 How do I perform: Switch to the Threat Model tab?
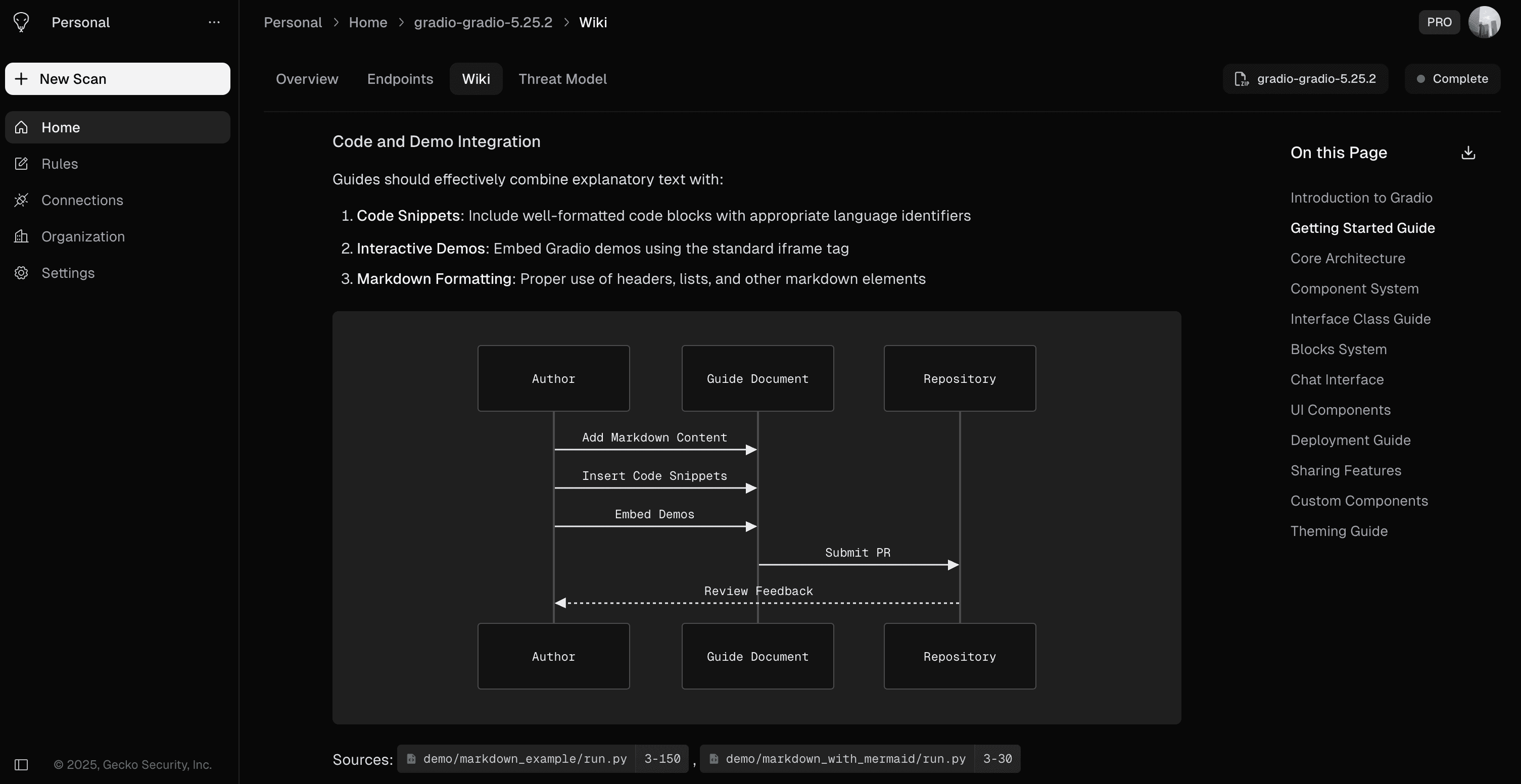[562, 78]
